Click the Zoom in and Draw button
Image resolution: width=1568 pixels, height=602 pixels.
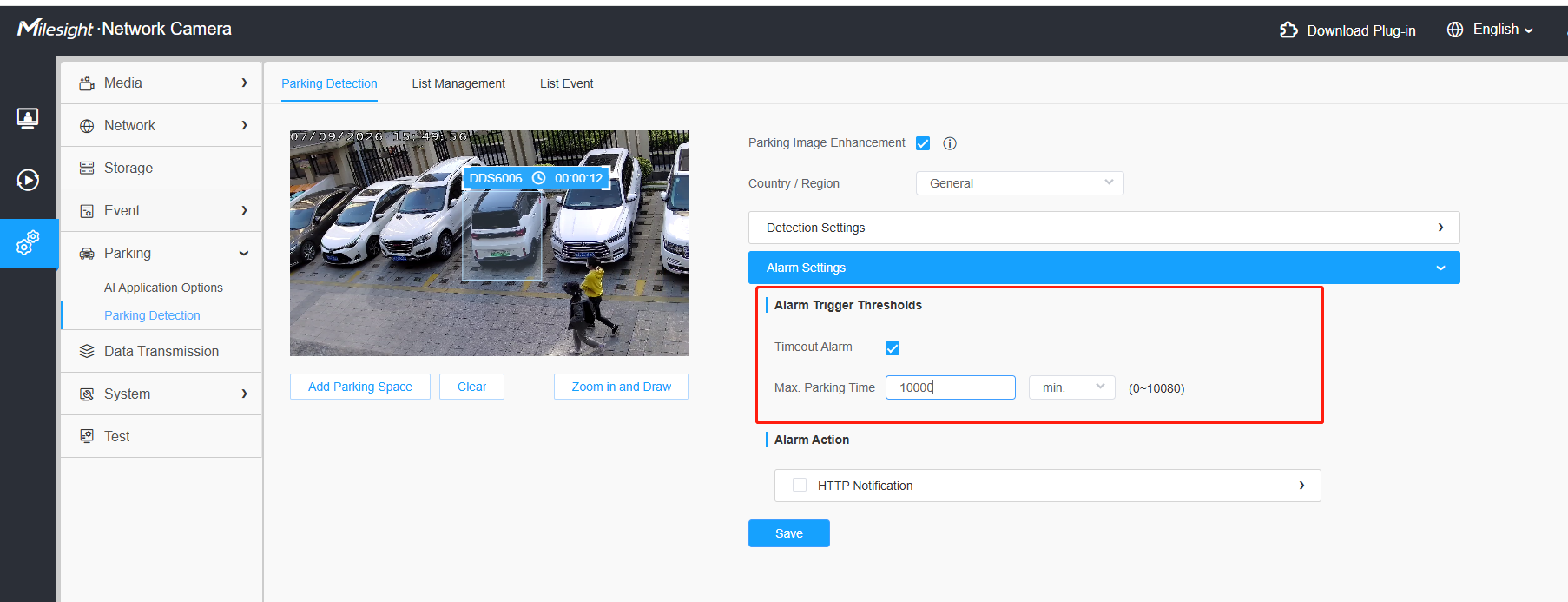(x=622, y=387)
